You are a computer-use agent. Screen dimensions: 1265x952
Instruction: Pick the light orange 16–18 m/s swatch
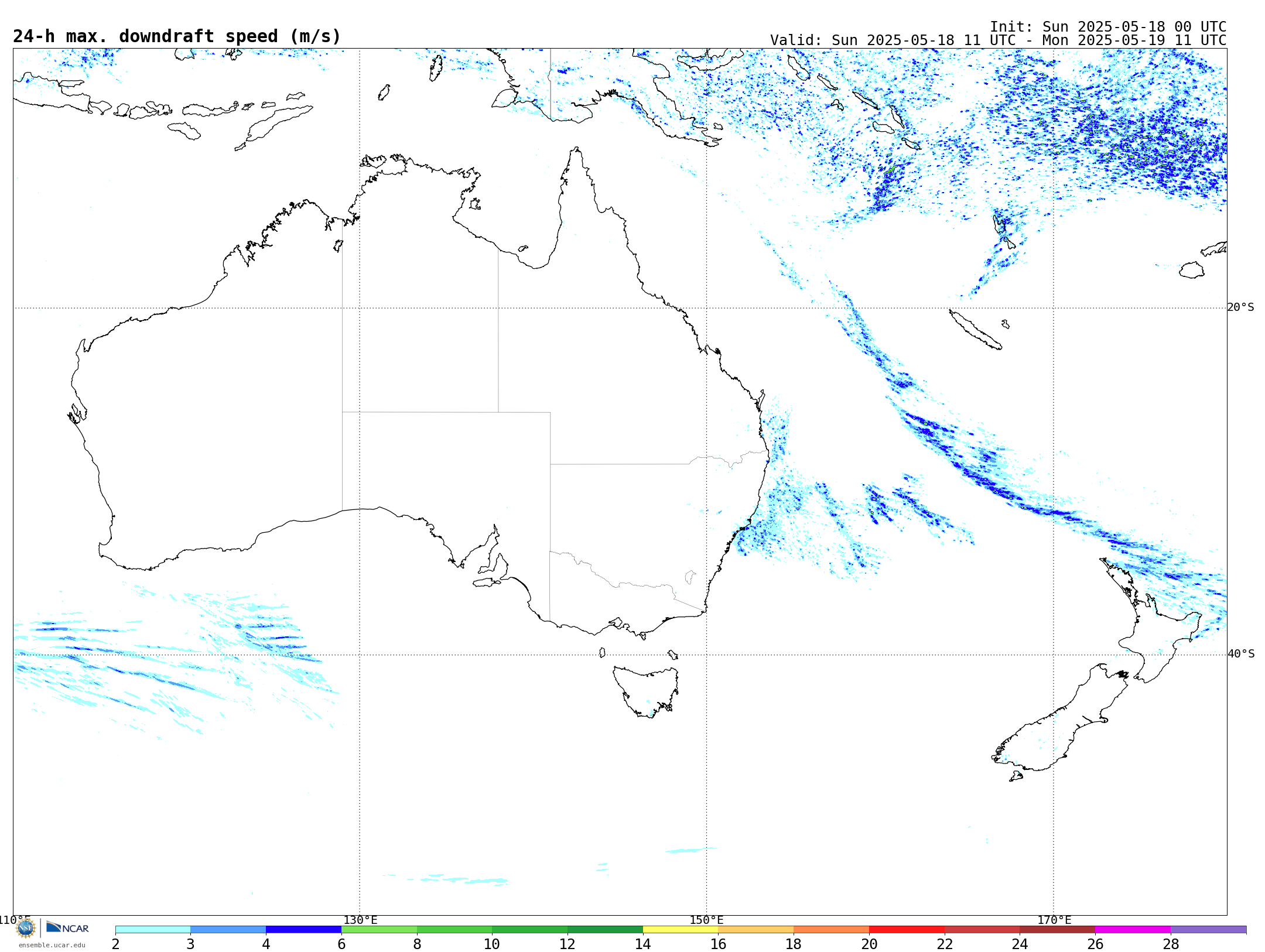(x=756, y=929)
